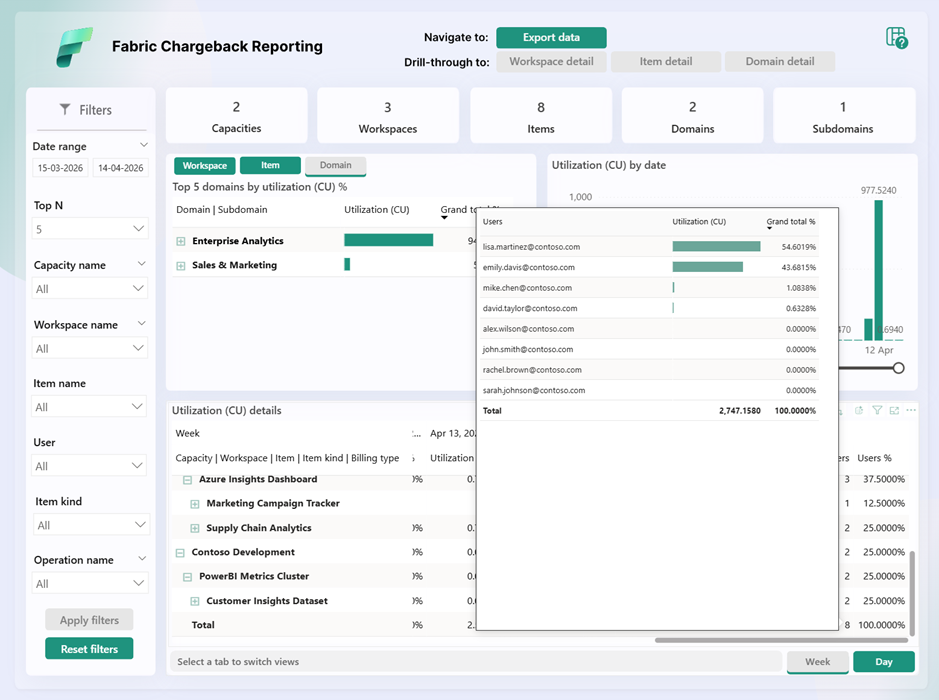Switch to the Domain tab
Image resolution: width=939 pixels, height=700 pixels.
pos(335,165)
